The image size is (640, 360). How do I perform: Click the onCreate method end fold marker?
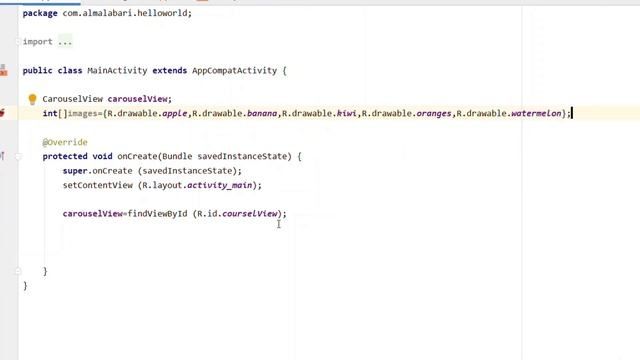18,271
